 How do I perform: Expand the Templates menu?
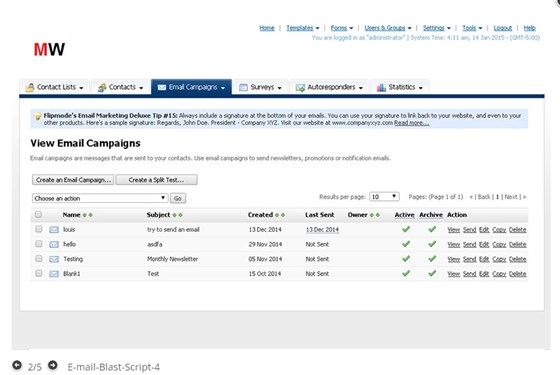[303, 28]
